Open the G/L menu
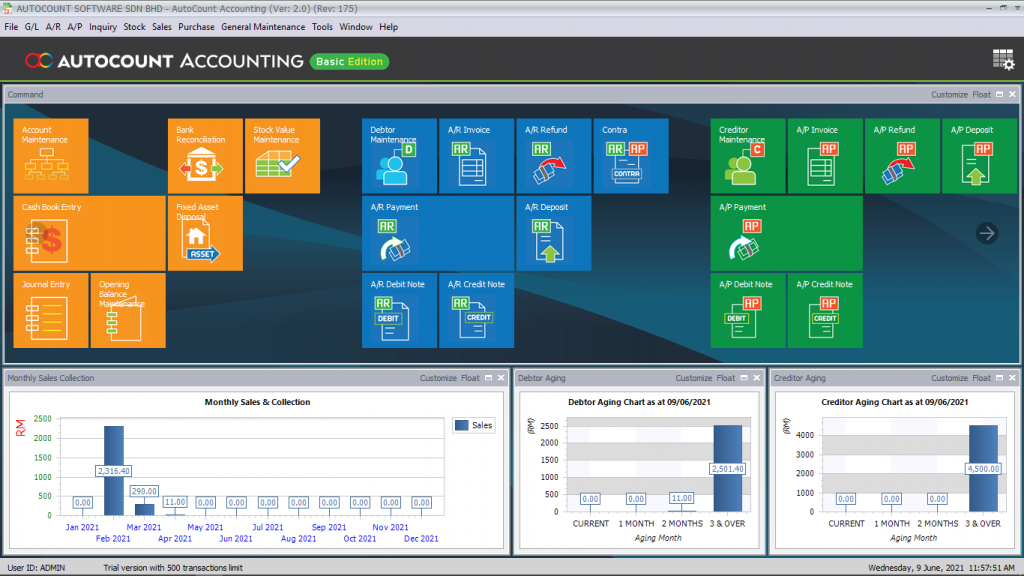Image resolution: width=1024 pixels, height=576 pixels. tap(31, 27)
